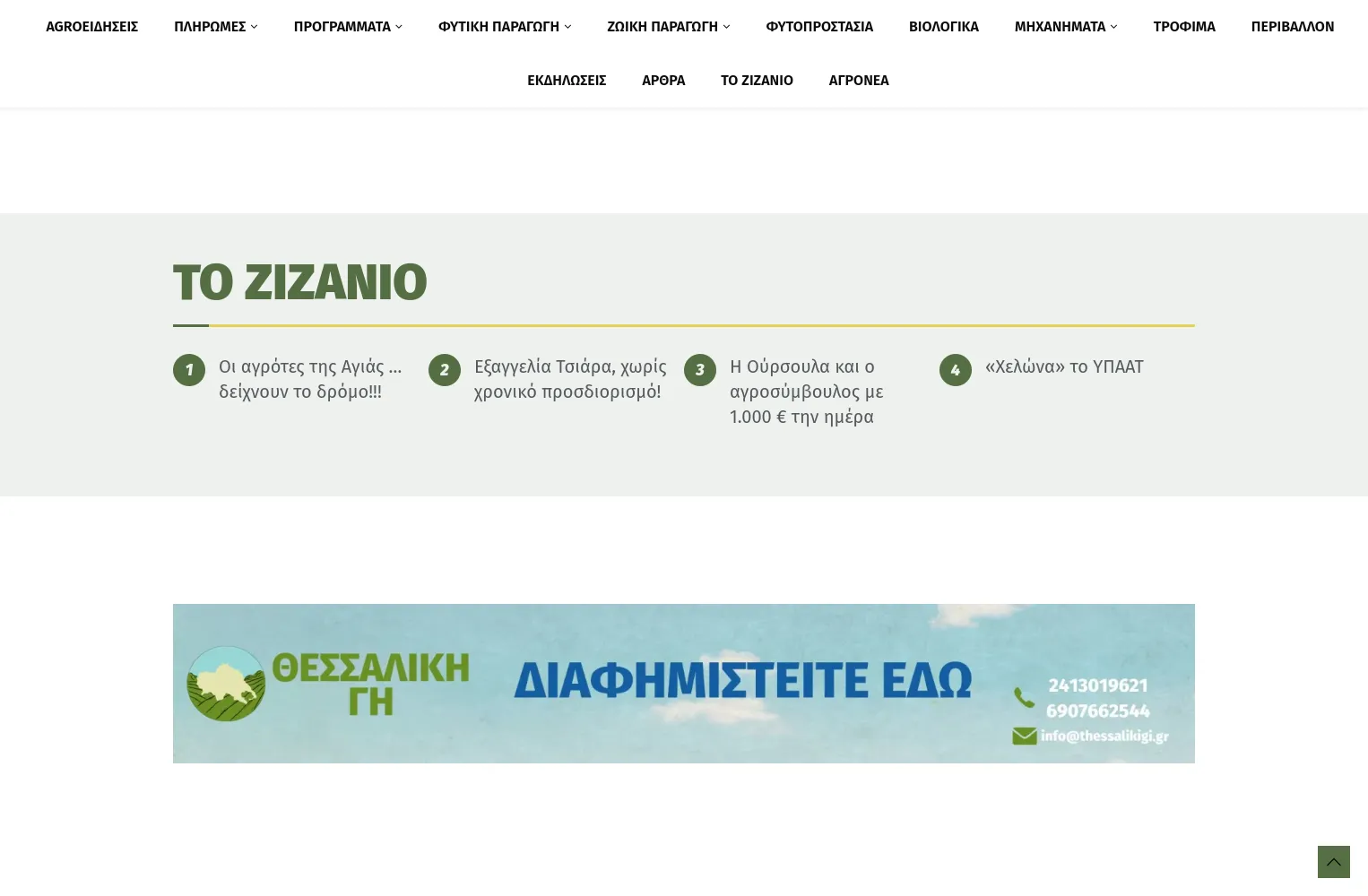The height and width of the screenshot is (896, 1368).
Task: Expand the ΠΛΗΡΩΜΕΣ dropdown menu
Action: click(x=215, y=27)
